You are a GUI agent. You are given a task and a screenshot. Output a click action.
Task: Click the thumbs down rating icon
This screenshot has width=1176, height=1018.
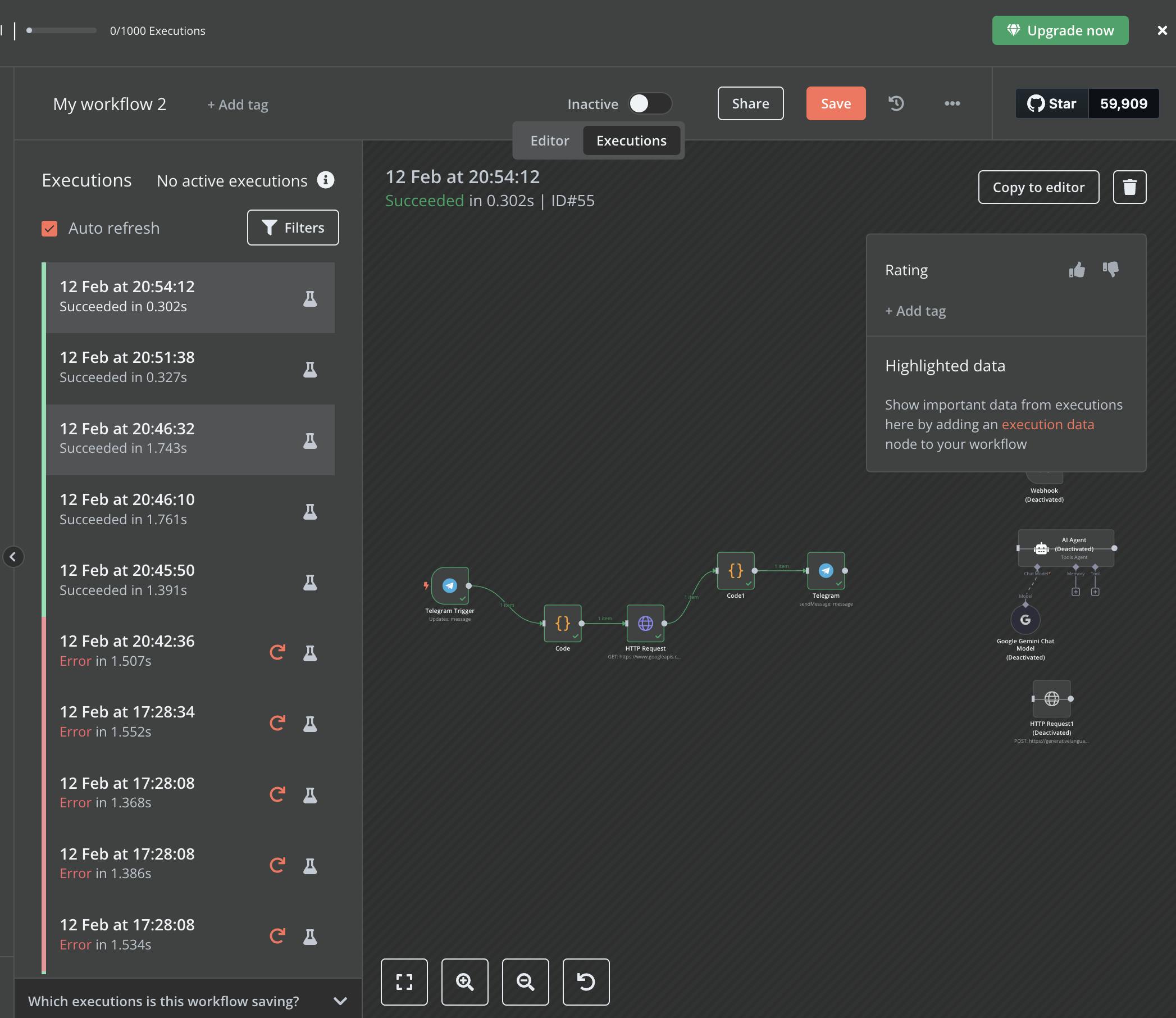pyautogui.click(x=1110, y=269)
